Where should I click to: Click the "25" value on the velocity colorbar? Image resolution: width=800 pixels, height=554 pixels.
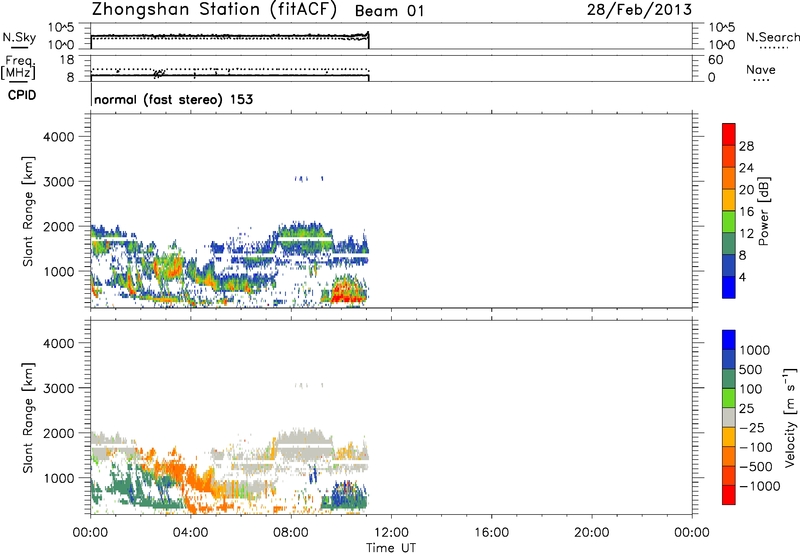click(746, 409)
